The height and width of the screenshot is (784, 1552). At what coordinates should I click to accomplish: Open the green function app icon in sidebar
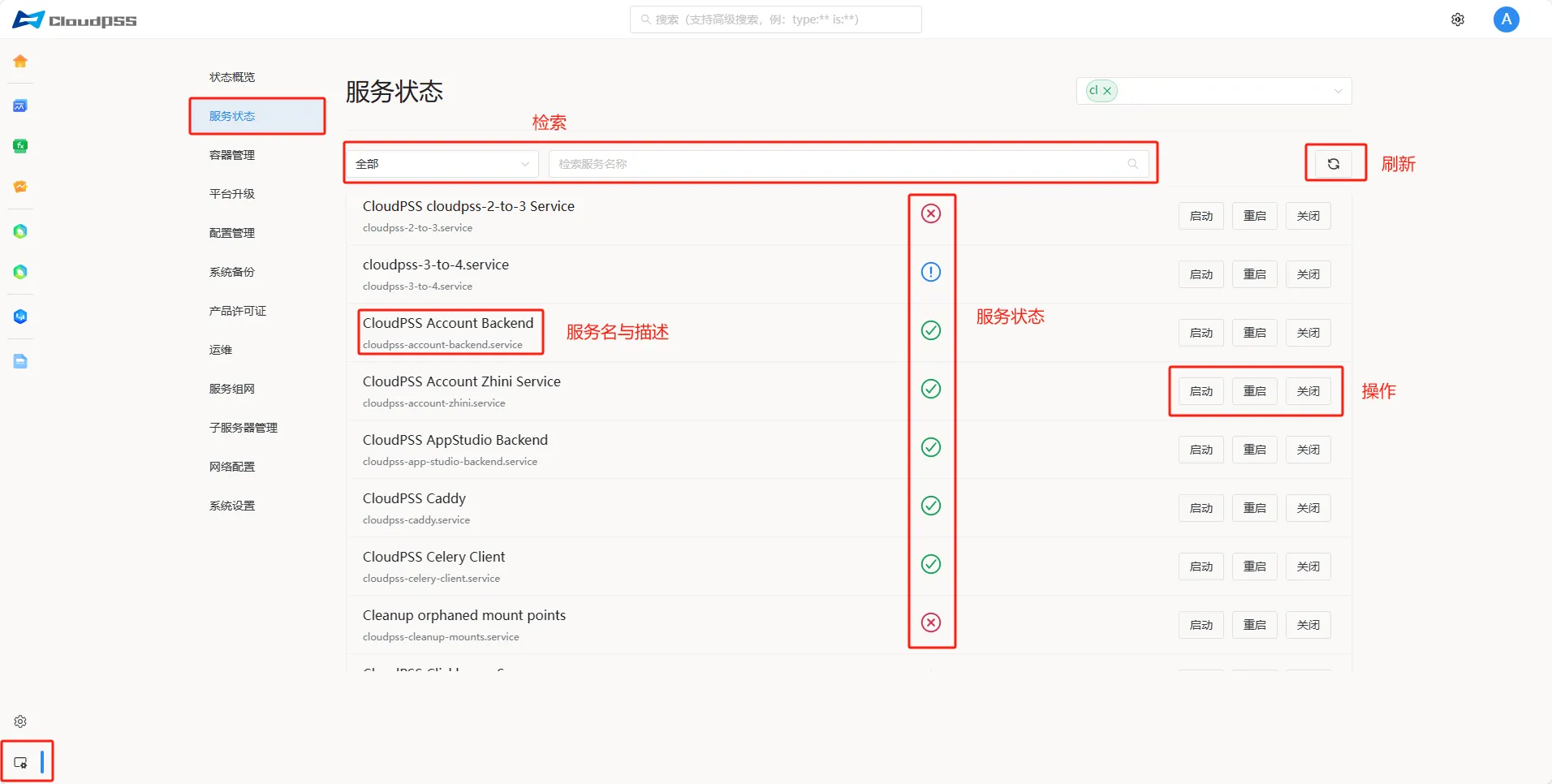click(x=20, y=146)
